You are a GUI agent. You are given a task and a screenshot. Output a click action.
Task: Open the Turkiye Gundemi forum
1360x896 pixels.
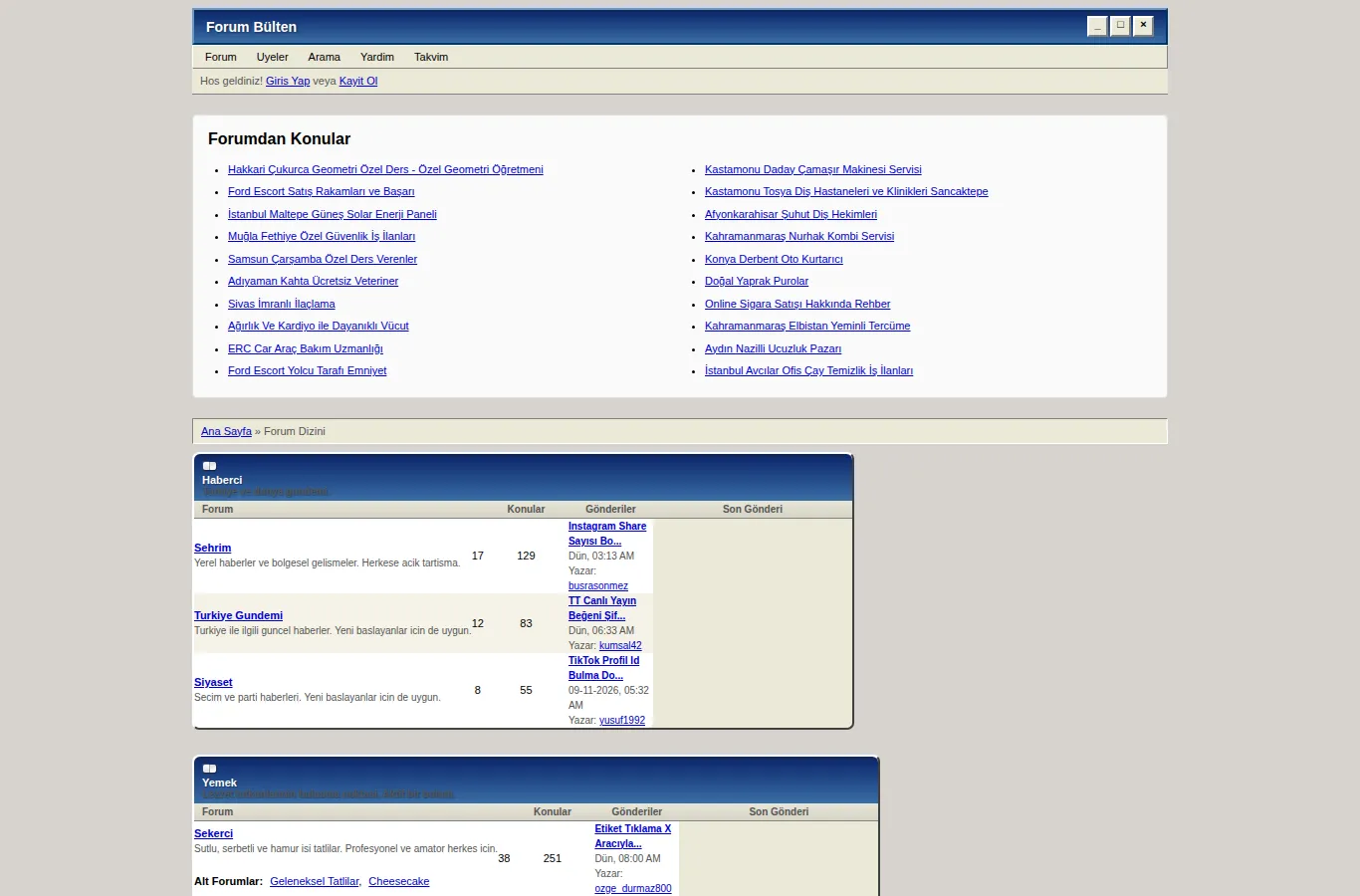(x=238, y=616)
